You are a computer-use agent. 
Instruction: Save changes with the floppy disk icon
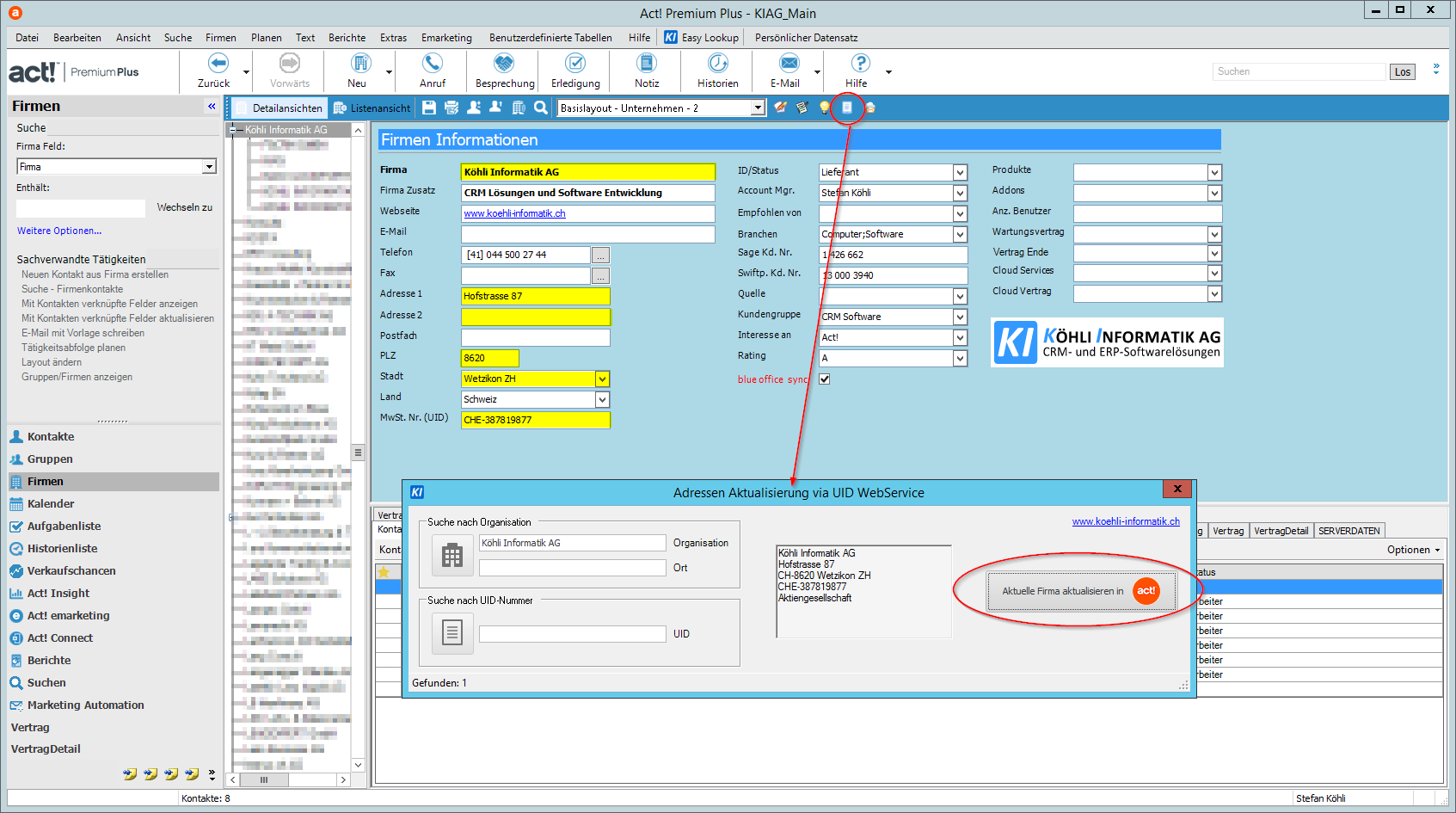[429, 108]
